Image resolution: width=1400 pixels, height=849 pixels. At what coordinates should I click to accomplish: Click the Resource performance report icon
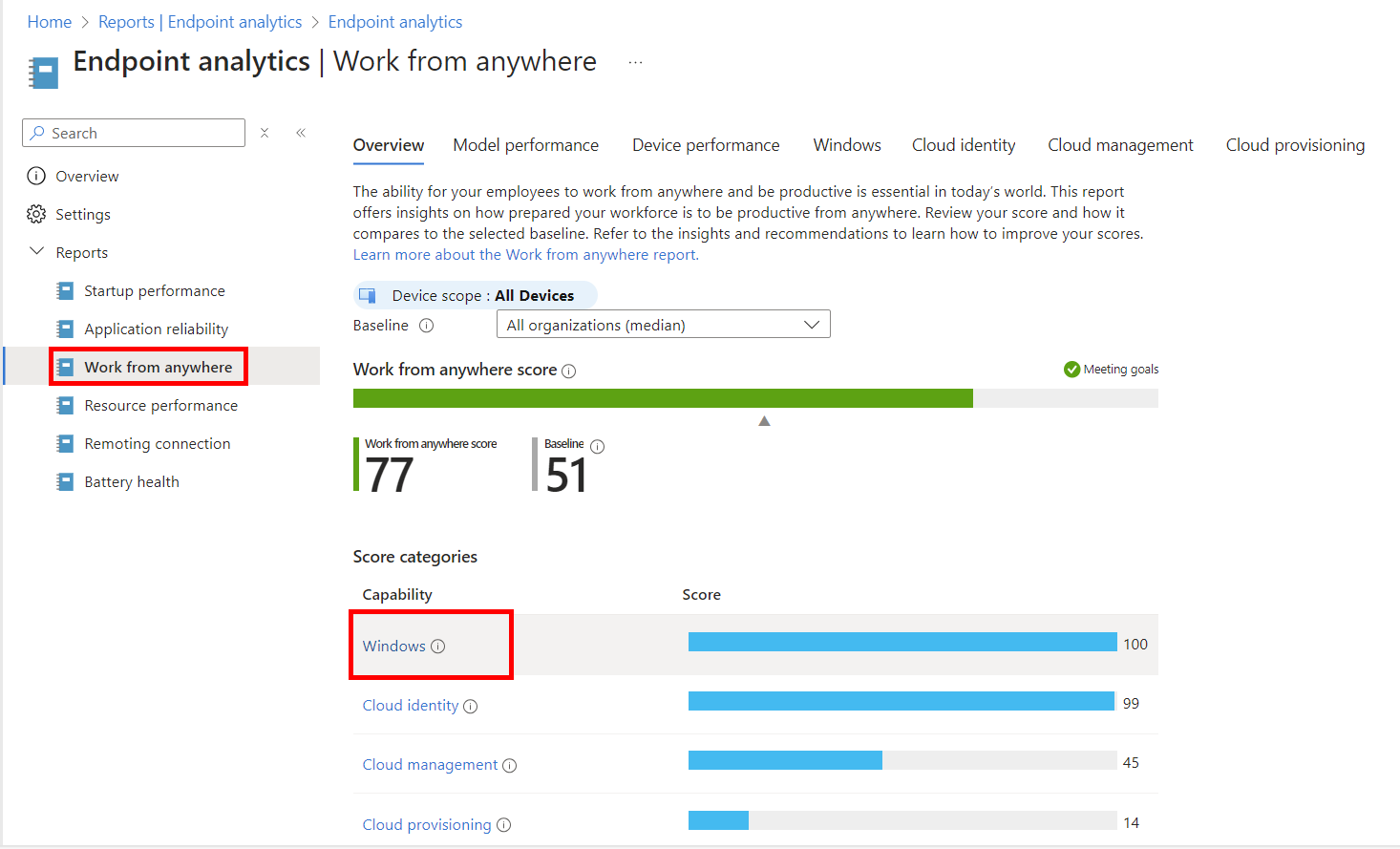pyautogui.click(x=65, y=405)
